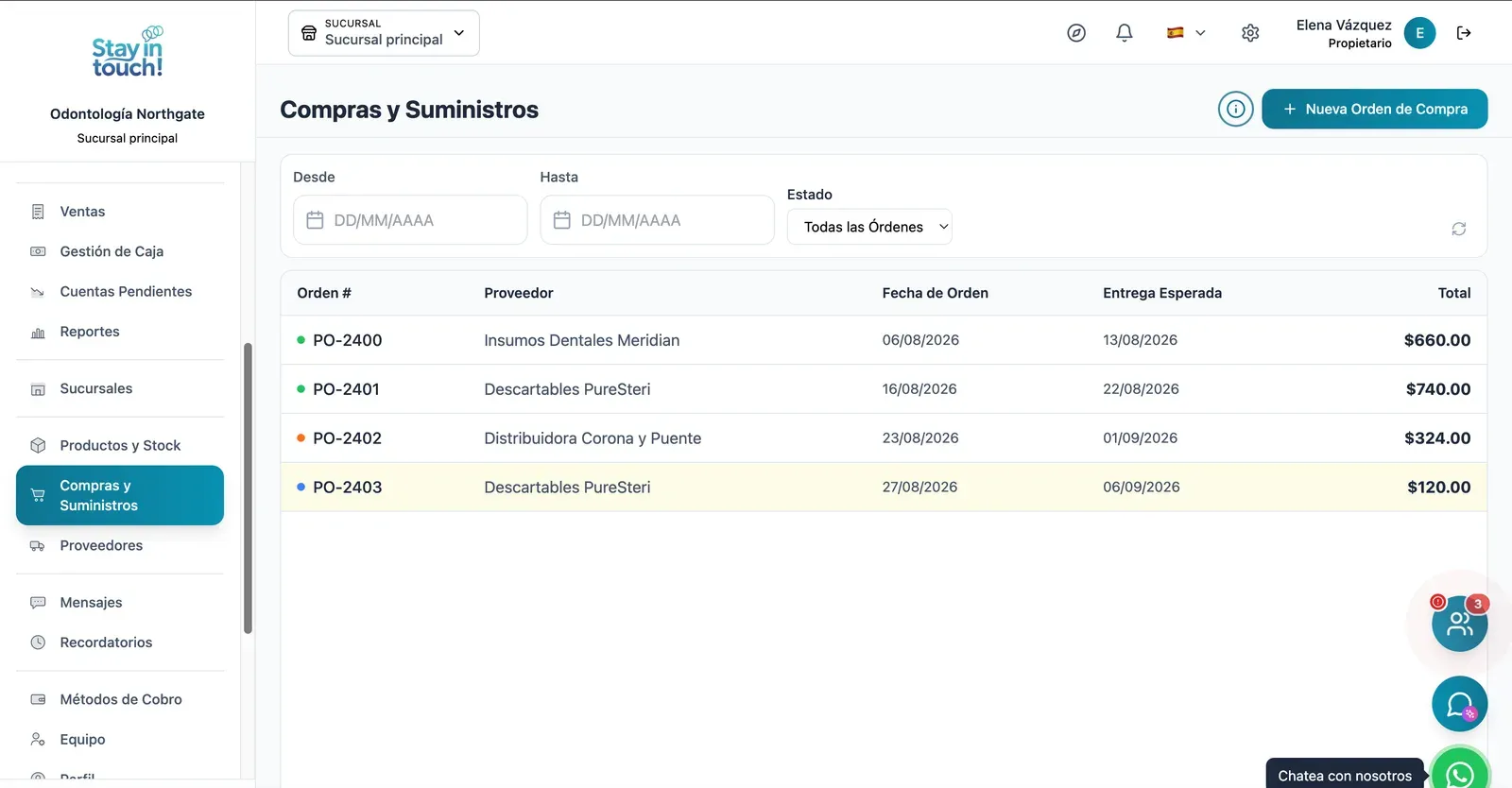Open WhatsApp chat button

pyautogui.click(x=1460, y=774)
